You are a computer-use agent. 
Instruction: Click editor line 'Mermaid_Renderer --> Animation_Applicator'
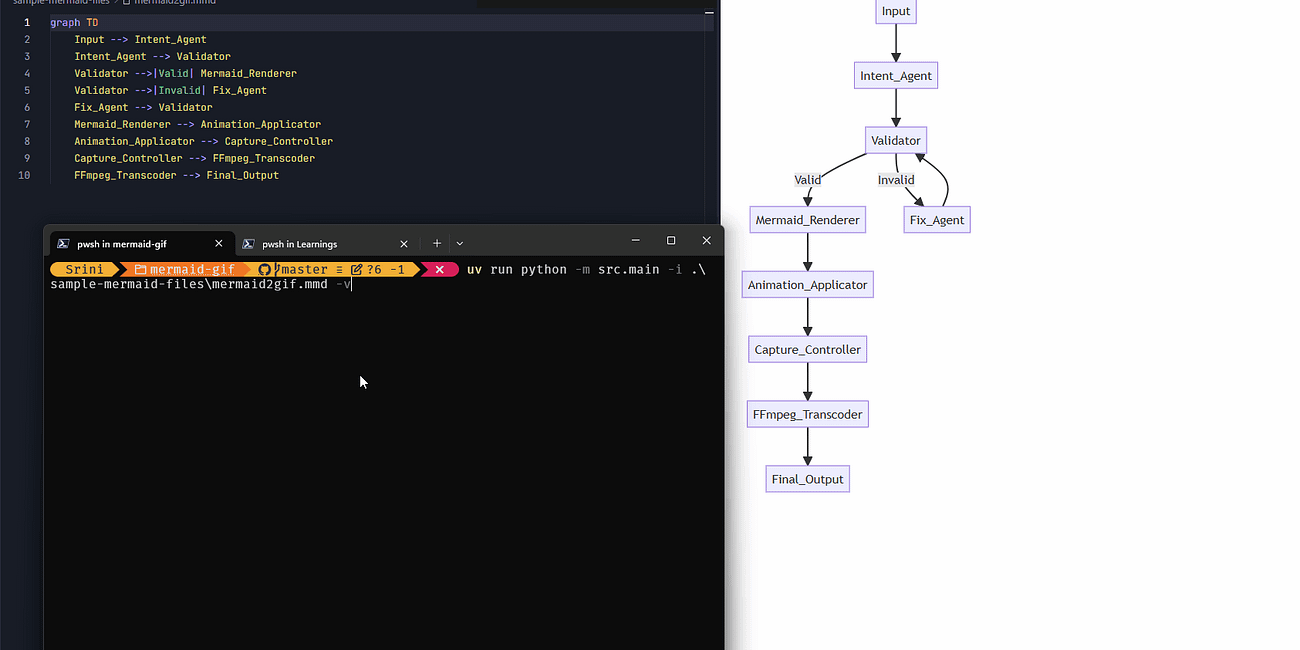pyautogui.click(x=197, y=124)
